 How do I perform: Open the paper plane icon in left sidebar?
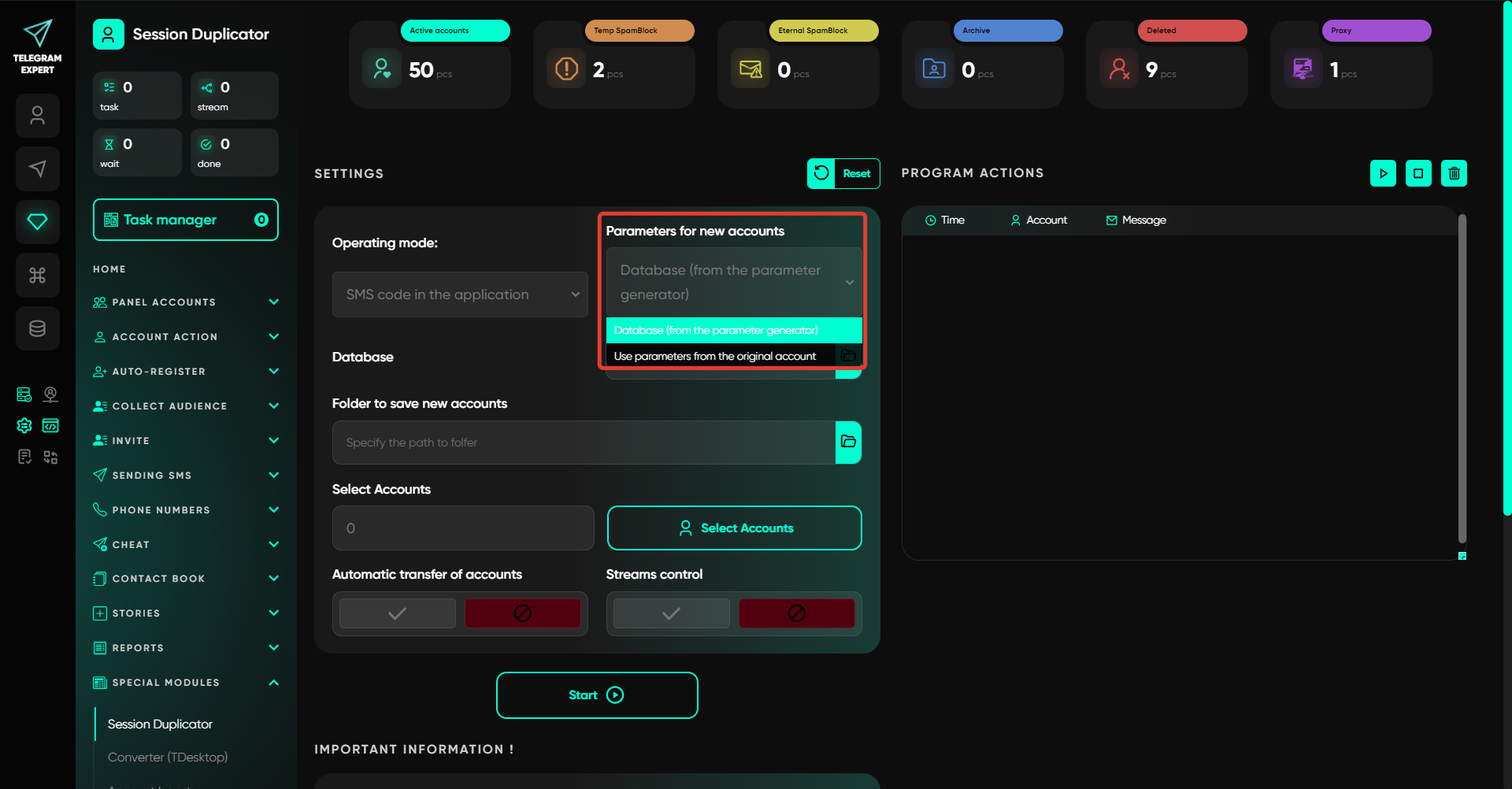38,169
